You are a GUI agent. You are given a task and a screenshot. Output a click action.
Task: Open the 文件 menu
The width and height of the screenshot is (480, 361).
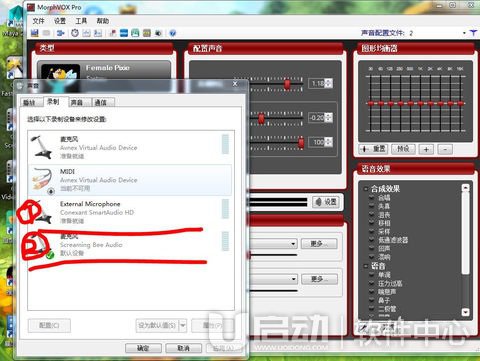click(38, 21)
